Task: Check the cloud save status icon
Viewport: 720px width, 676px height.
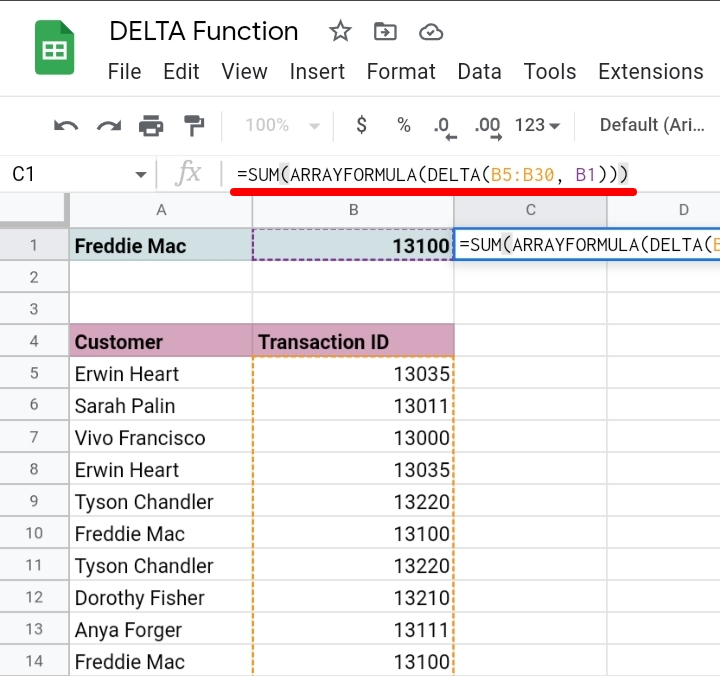Action: [x=431, y=32]
